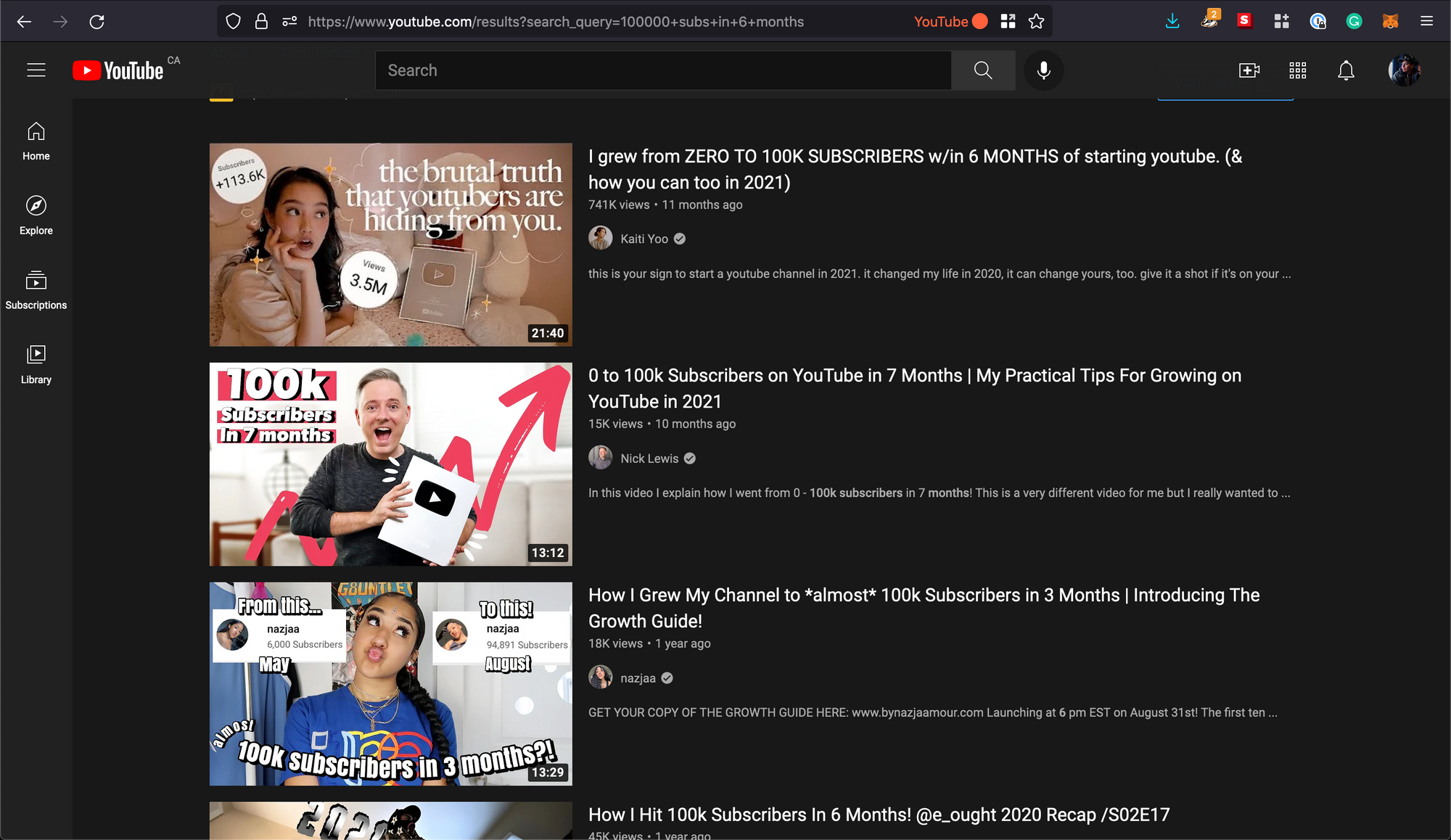1451x840 pixels.
Task: Click nazjaa's channel avatar
Action: coord(601,678)
